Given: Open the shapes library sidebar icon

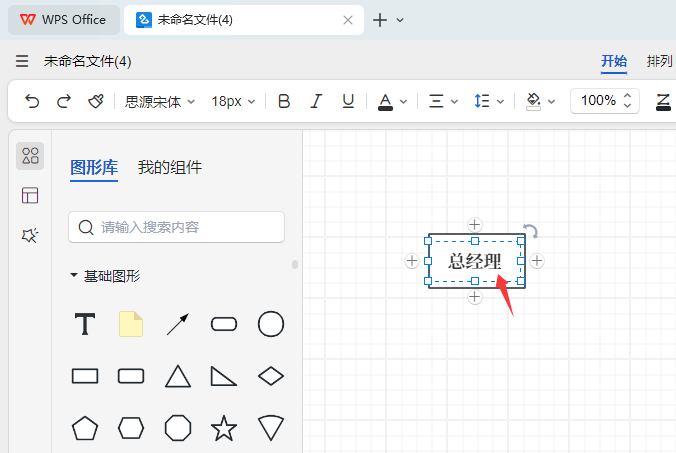Looking at the screenshot, I should [x=30, y=156].
